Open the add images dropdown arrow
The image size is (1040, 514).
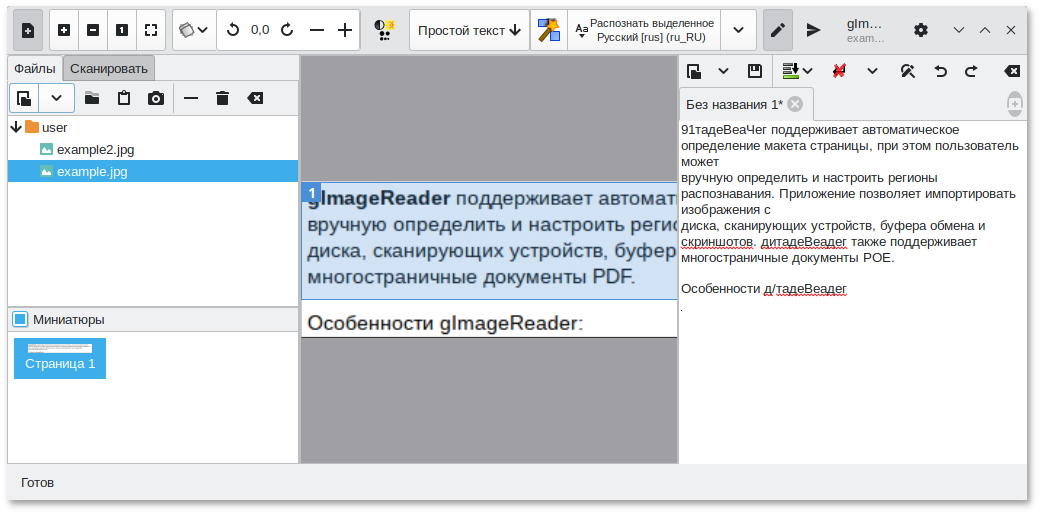pyautogui.click(x=56, y=98)
